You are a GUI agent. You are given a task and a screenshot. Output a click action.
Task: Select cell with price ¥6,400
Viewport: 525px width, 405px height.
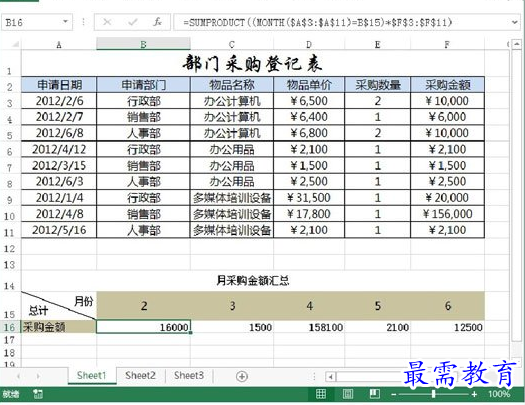(309, 117)
